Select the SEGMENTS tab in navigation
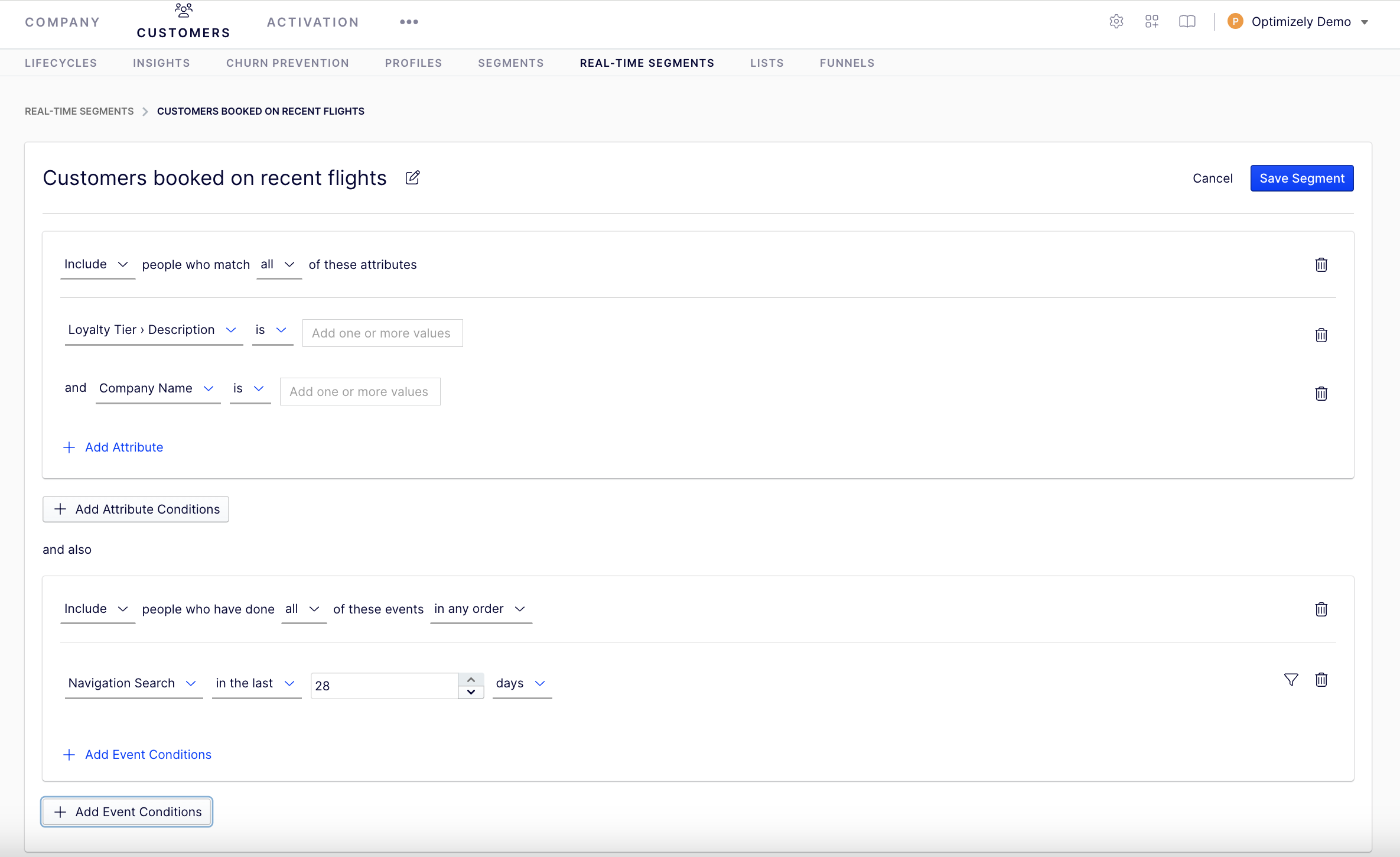Screen dimensions: 1400x857 click(509, 62)
